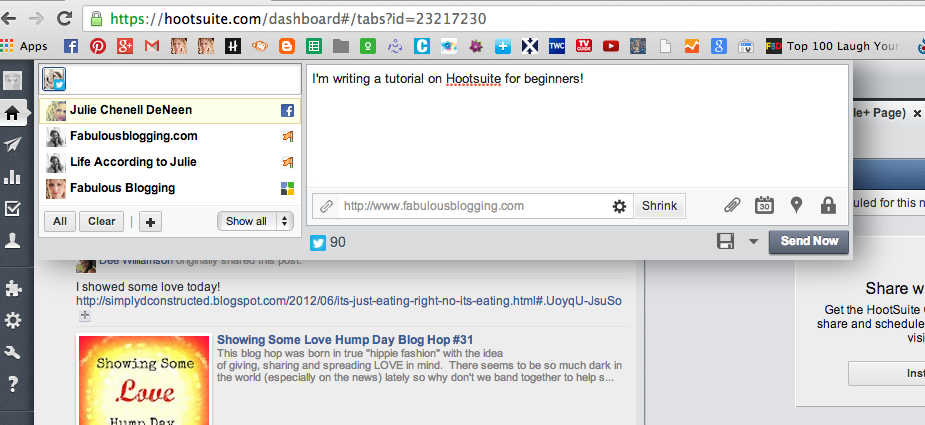Open Dee Williamson's profile link
The height and width of the screenshot is (425, 925).
(x=136, y=260)
